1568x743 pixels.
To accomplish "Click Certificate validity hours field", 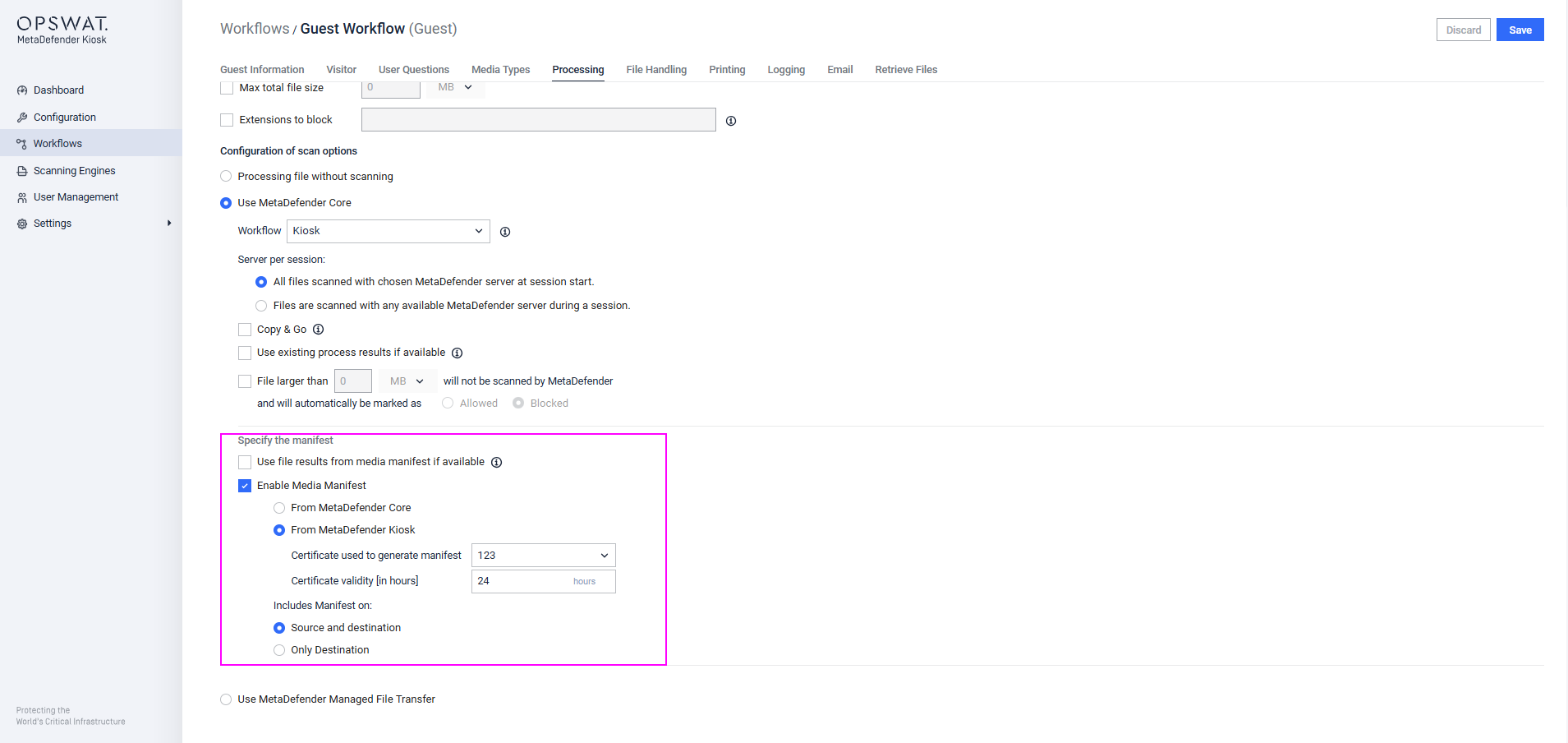I will (x=544, y=581).
